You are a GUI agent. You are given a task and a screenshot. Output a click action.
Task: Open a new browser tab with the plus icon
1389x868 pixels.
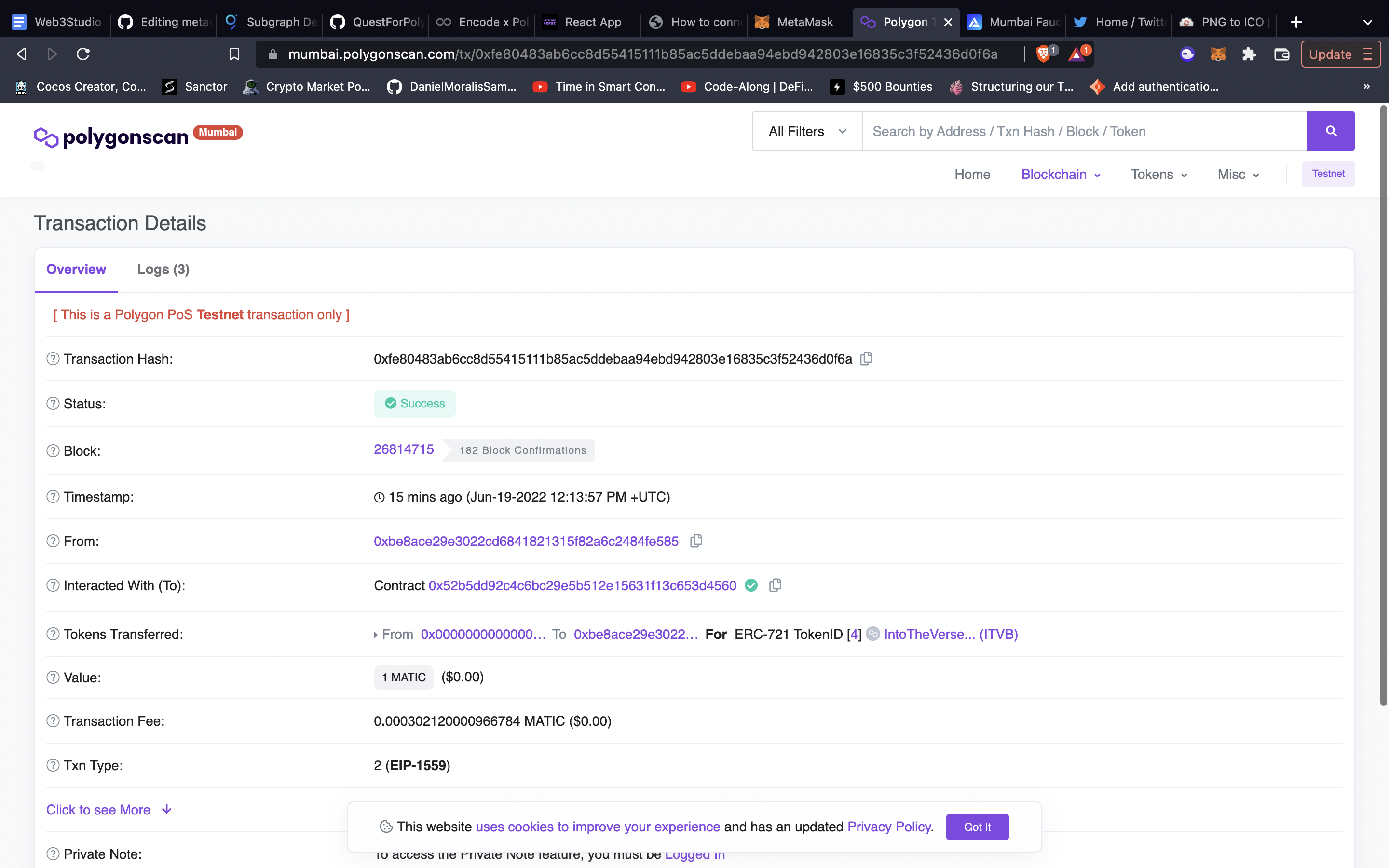(1296, 22)
